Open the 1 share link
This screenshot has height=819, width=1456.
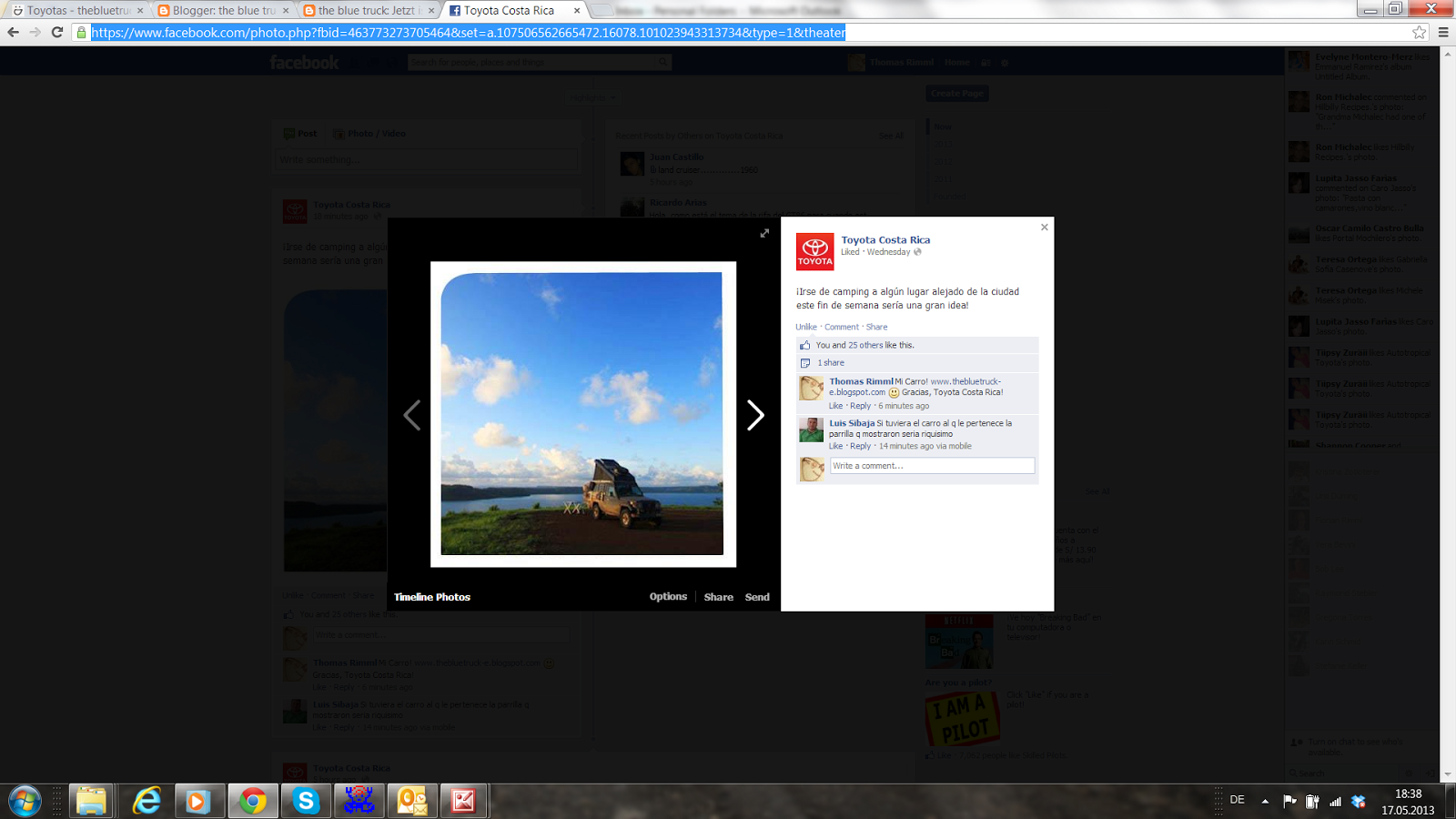(x=831, y=362)
